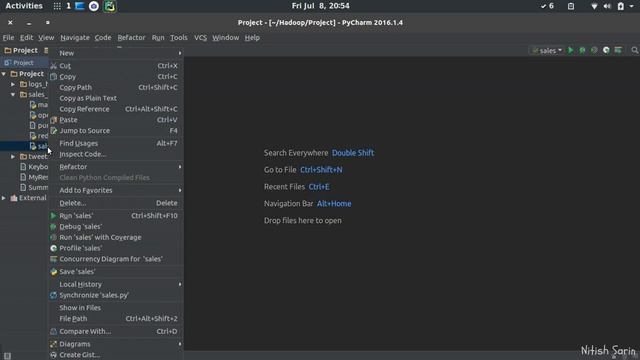The width and height of the screenshot is (640, 360).
Task: Select the Summ file in project tree
Action: point(34,187)
